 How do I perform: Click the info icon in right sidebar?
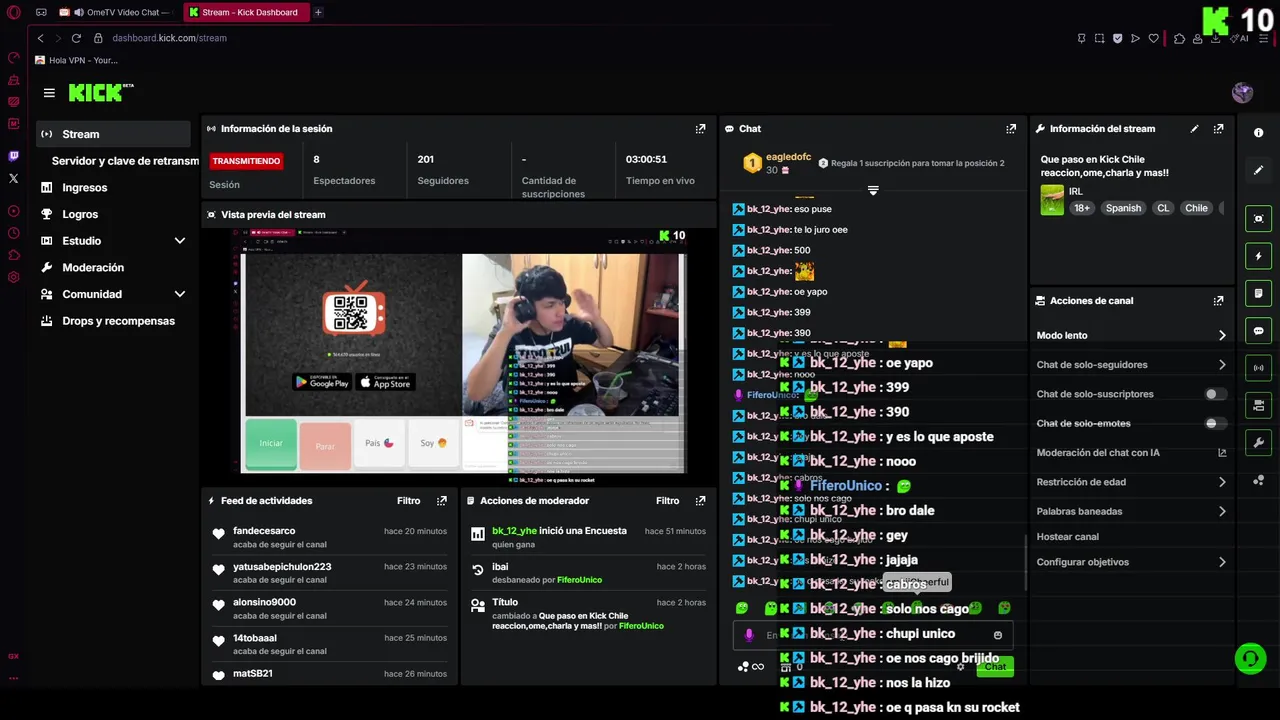[1258, 133]
